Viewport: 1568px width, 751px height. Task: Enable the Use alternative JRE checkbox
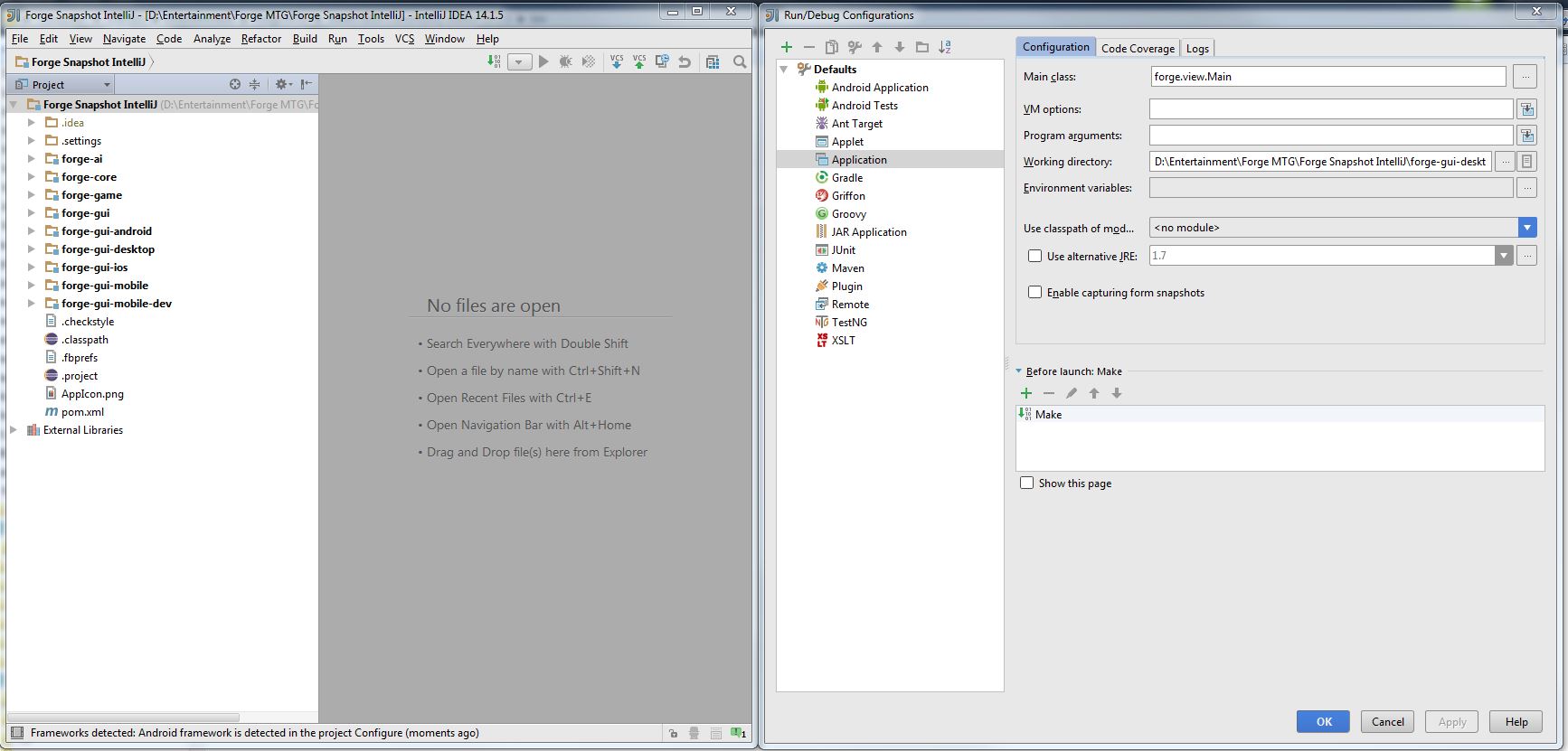1034,256
